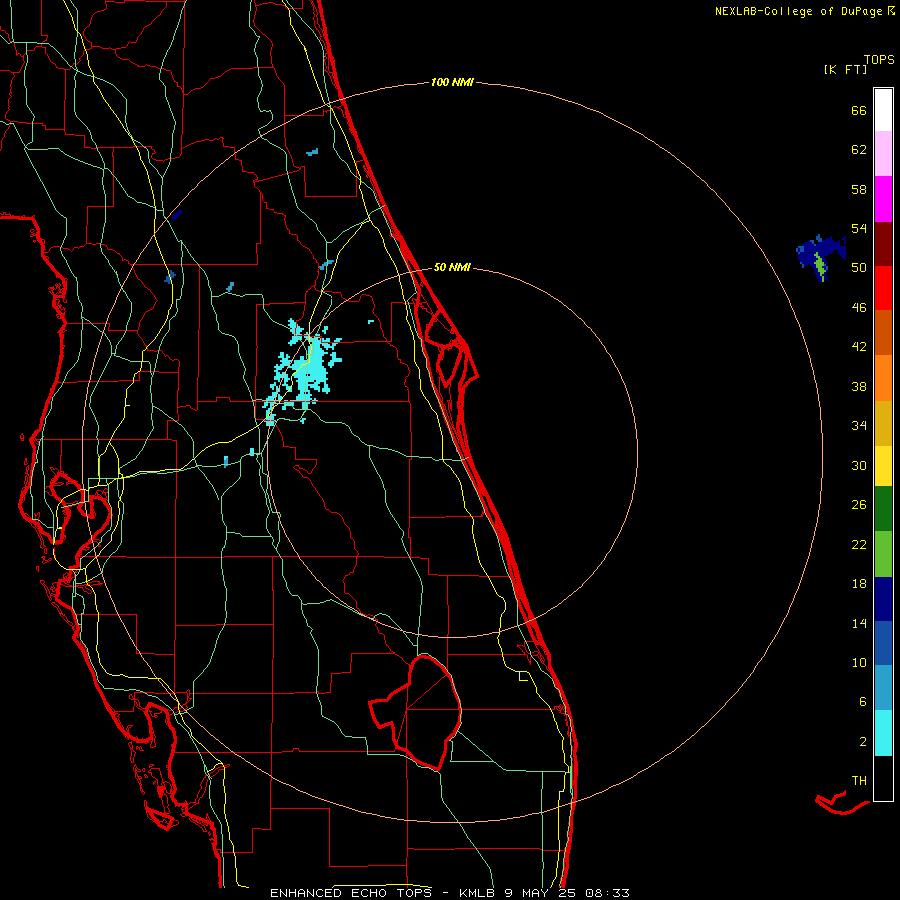Viewport: 900px width, 900px height.
Task: Select the 18 legend value
Action: click(x=859, y=584)
